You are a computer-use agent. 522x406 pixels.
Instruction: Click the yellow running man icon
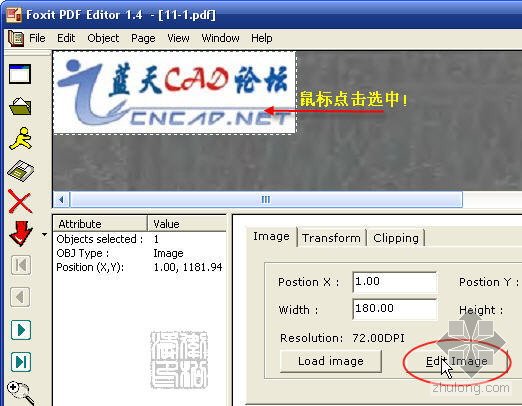(x=20, y=138)
